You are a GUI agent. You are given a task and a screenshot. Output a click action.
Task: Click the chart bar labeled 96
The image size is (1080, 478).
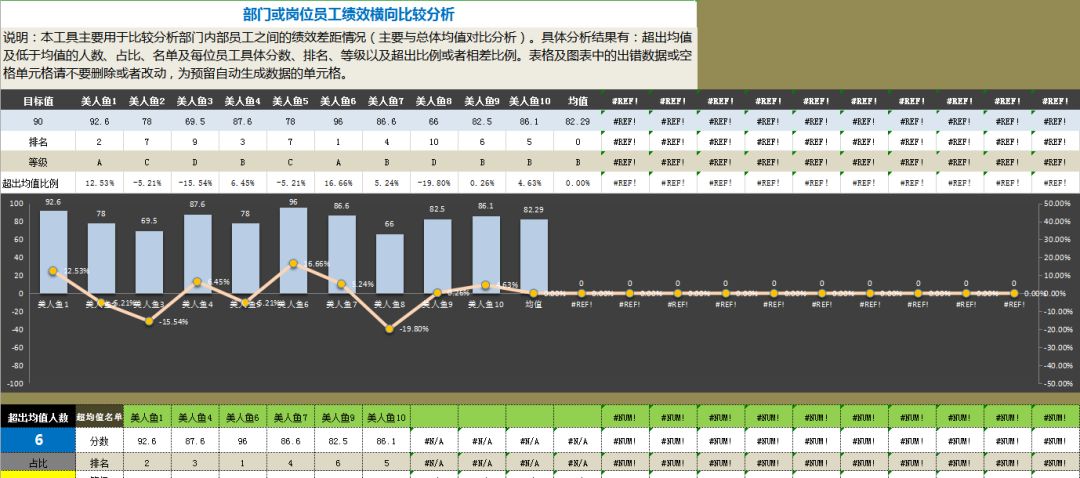(x=293, y=250)
